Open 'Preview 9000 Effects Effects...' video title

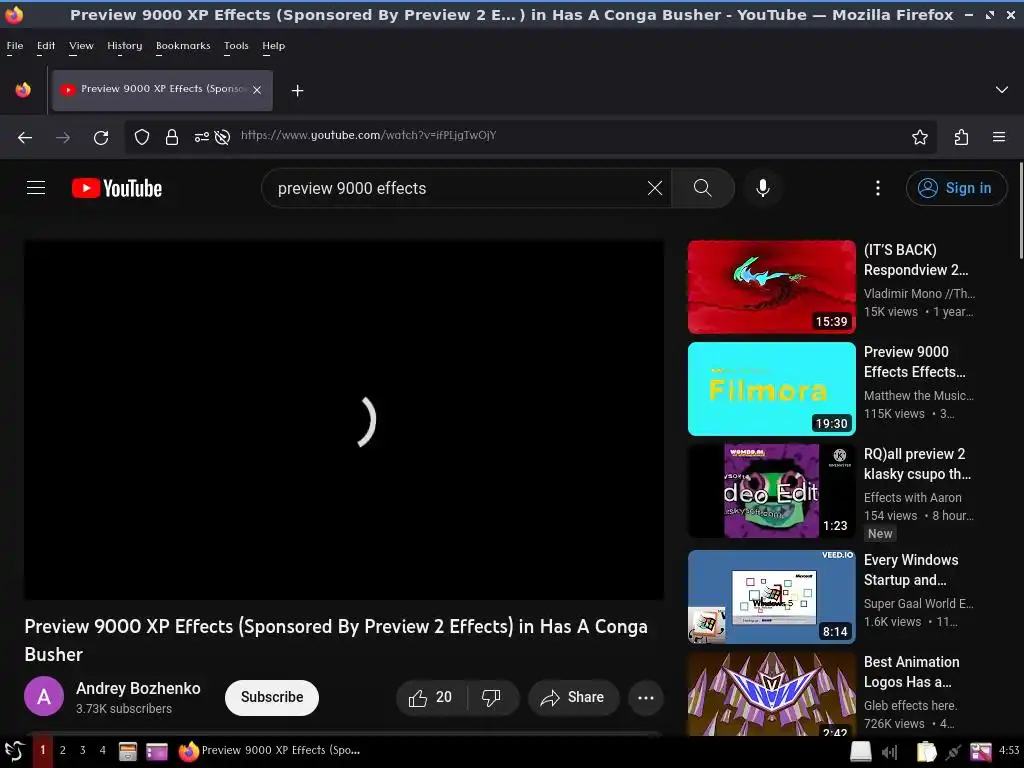pos(914,362)
